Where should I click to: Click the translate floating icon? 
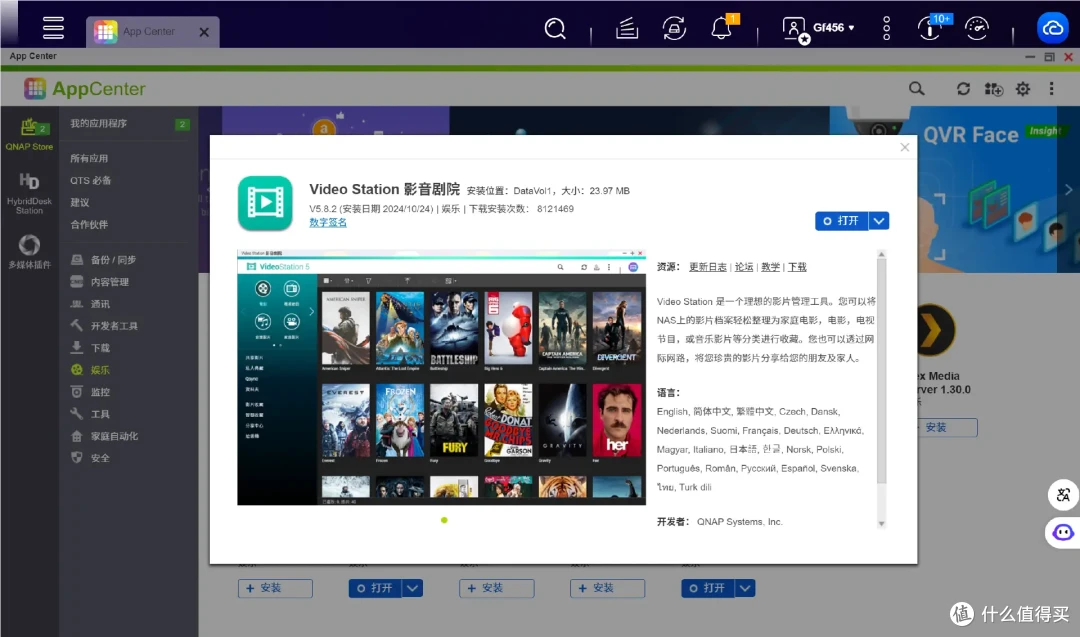(x=1063, y=494)
